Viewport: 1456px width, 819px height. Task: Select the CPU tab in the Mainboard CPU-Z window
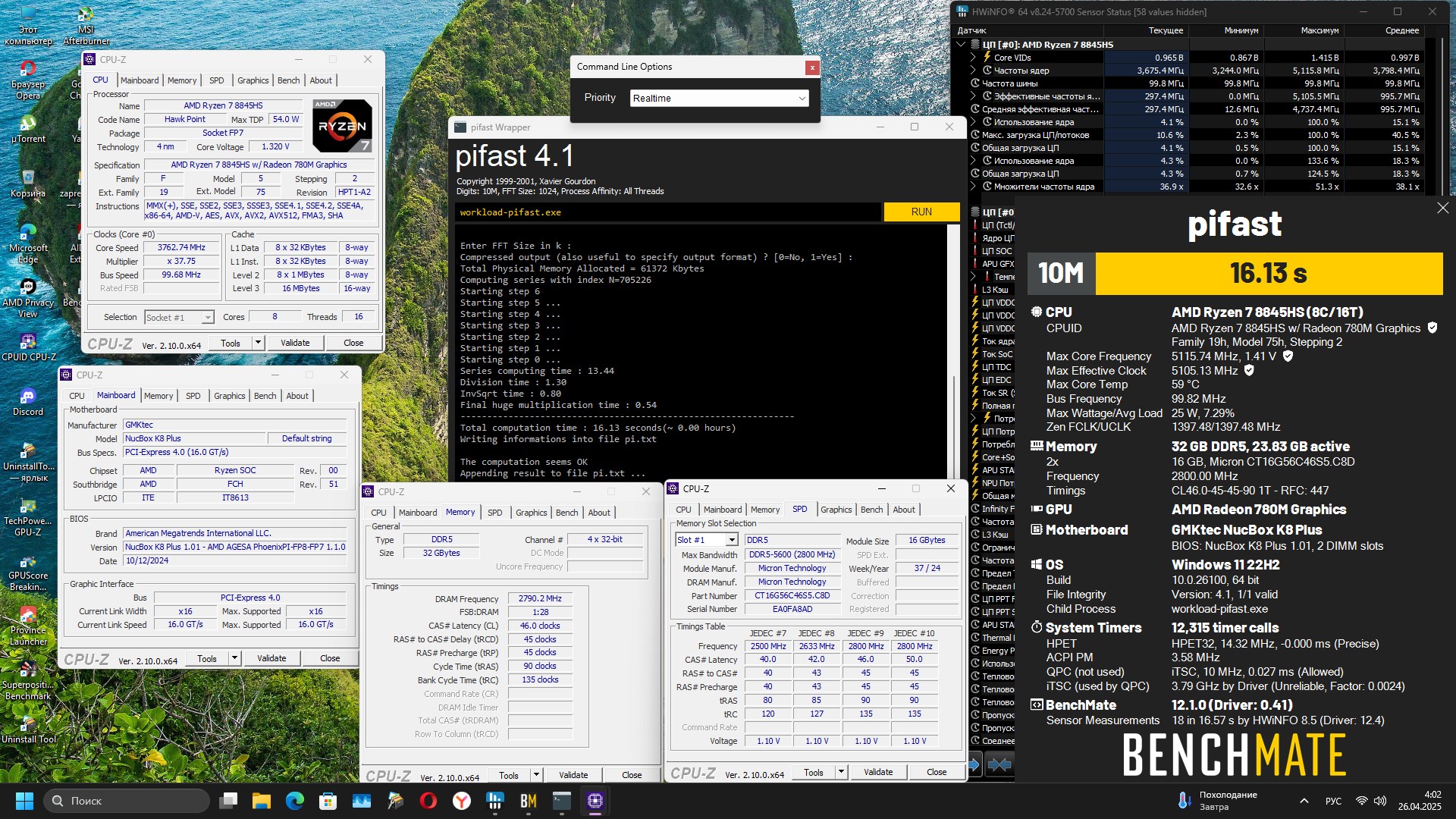tap(77, 396)
